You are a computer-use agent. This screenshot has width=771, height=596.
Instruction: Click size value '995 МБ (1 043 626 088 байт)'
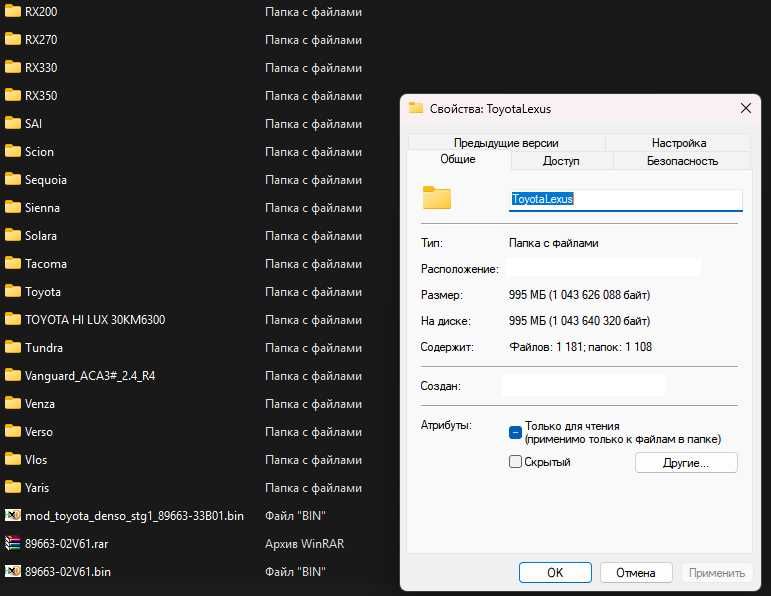click(x=579, y=295)
